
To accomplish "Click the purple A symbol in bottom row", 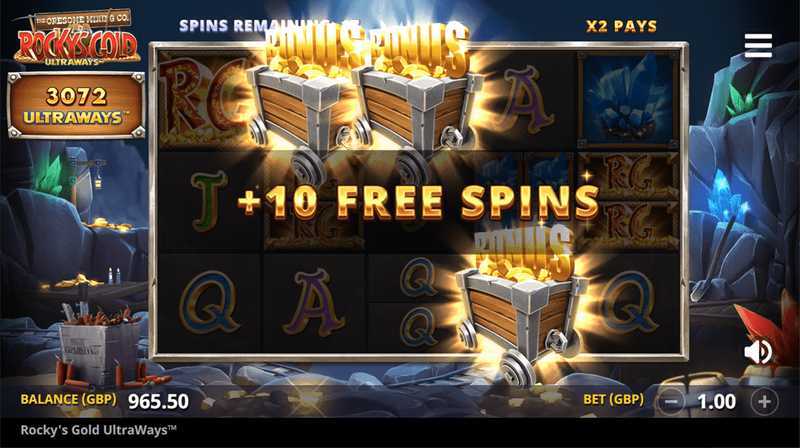I will click(313, 302).
